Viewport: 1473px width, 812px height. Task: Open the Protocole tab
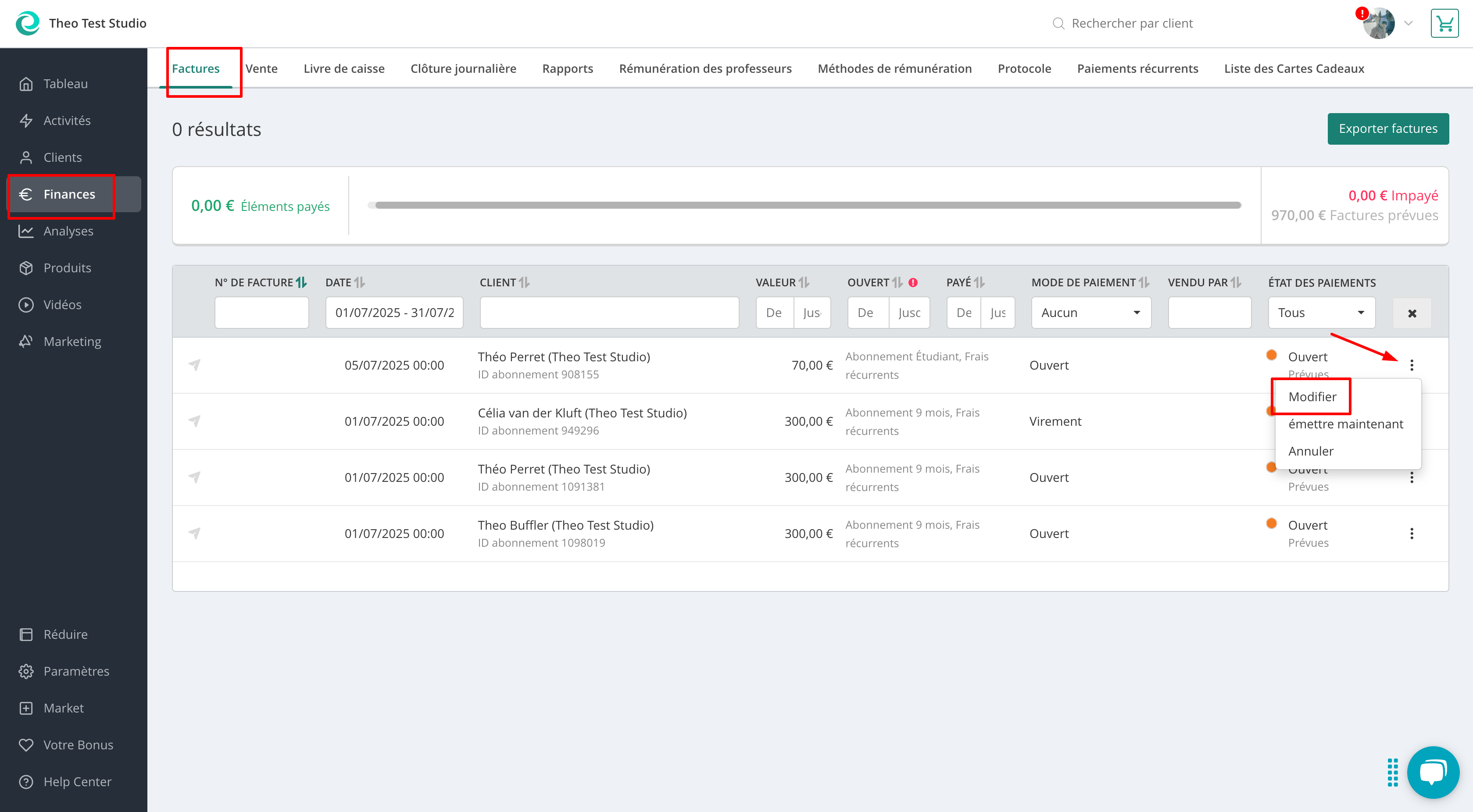pos(1024,68)
